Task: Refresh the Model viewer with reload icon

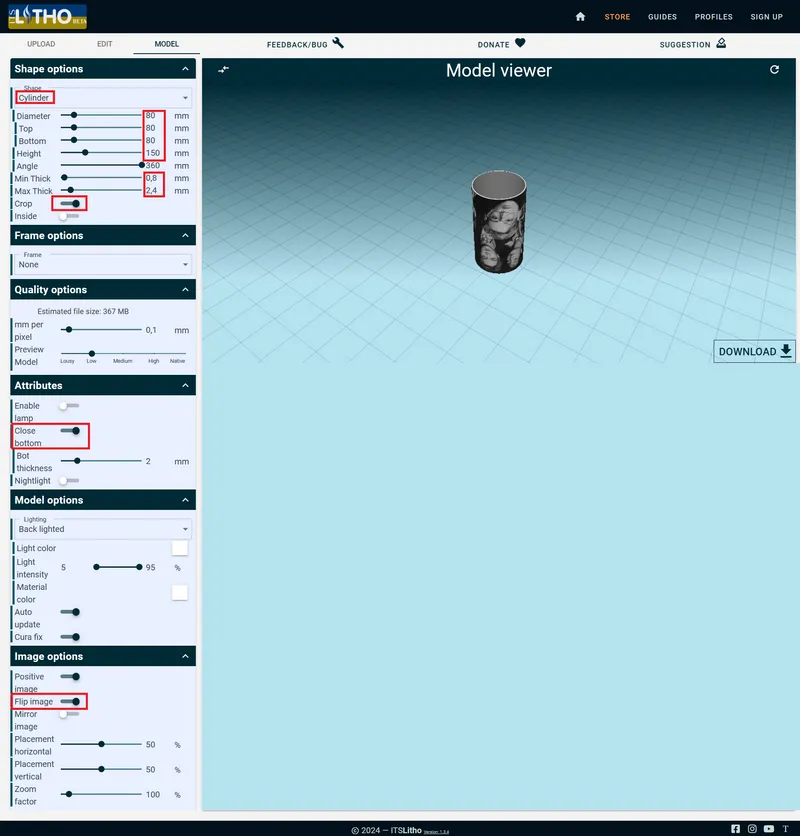Action: click(x=774, y=69)
